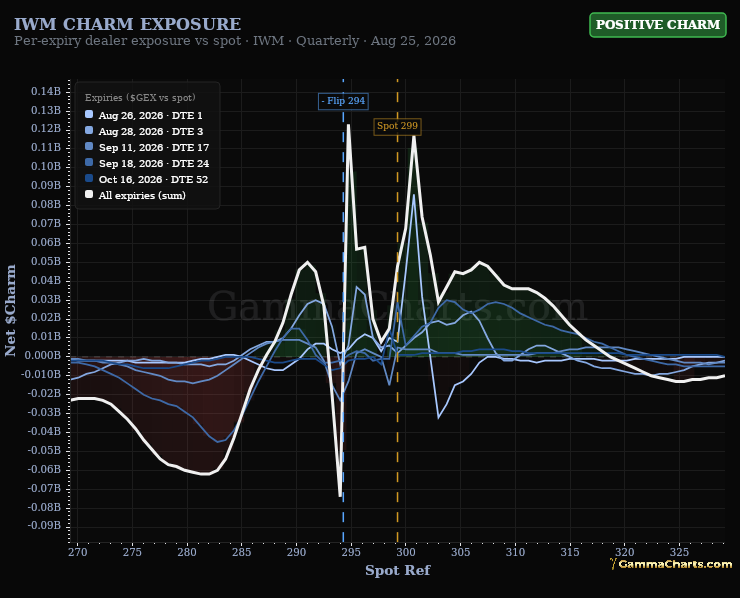Click the IWM CHARM EXPOSURE title
This screenshot has height=598, width=740.
pyautogui.click(x=127, y=24)
